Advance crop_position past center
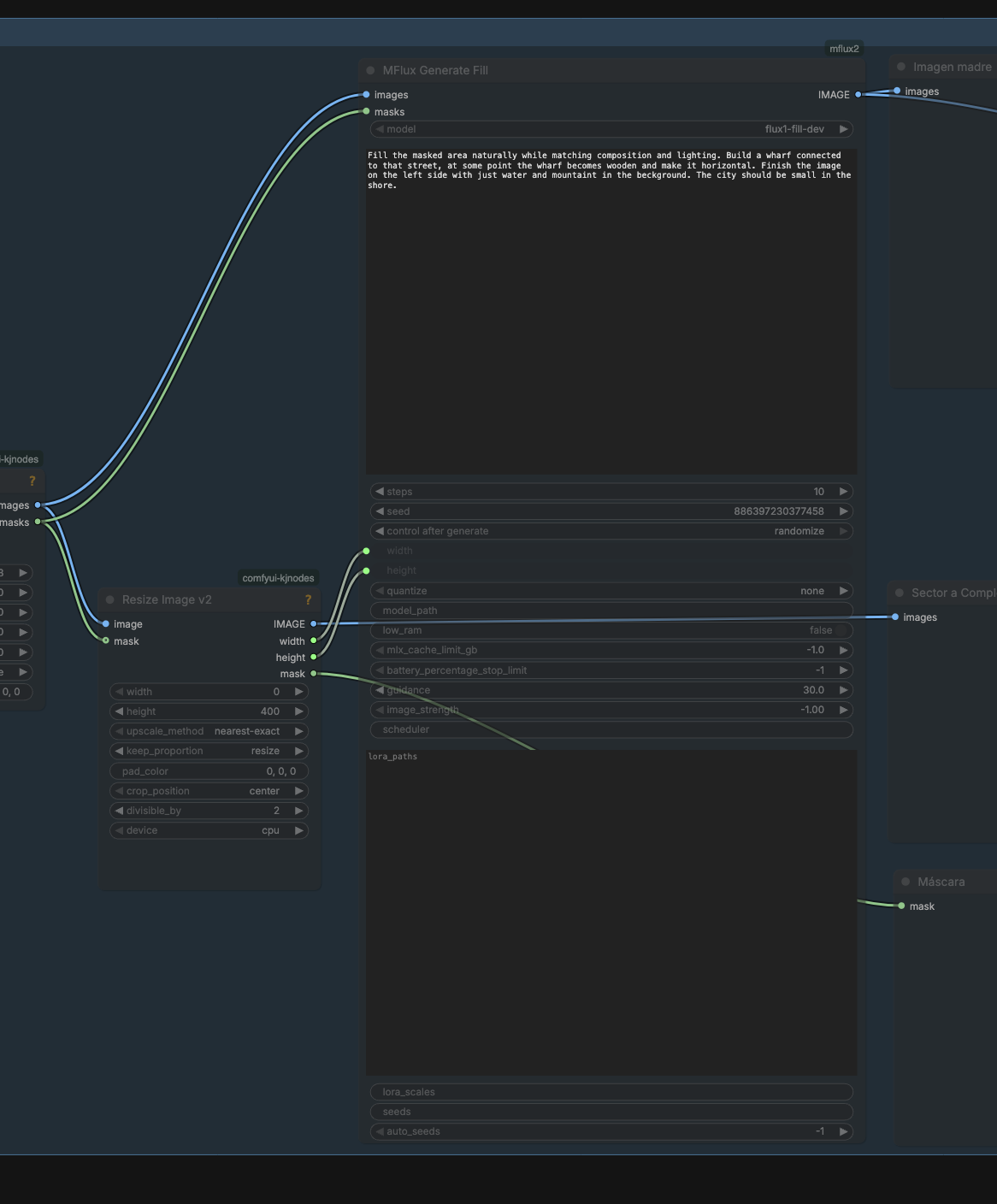The height and width of the screenshot is (1204, 997). coord(298,791)
